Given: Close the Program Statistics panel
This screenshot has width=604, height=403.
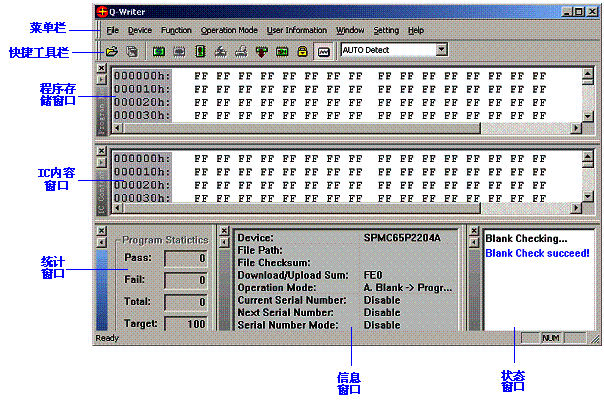Looking at the screenshot, I should pos(100,230).
